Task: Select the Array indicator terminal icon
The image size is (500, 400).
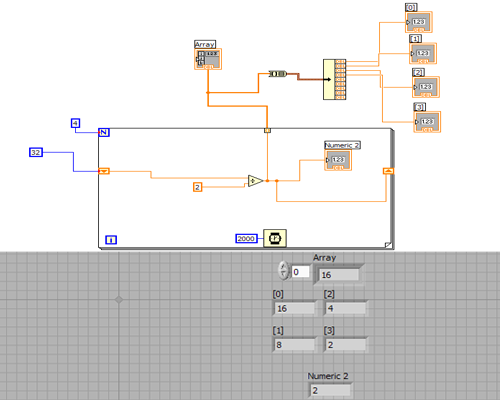Action: click(x=208, y=59)
